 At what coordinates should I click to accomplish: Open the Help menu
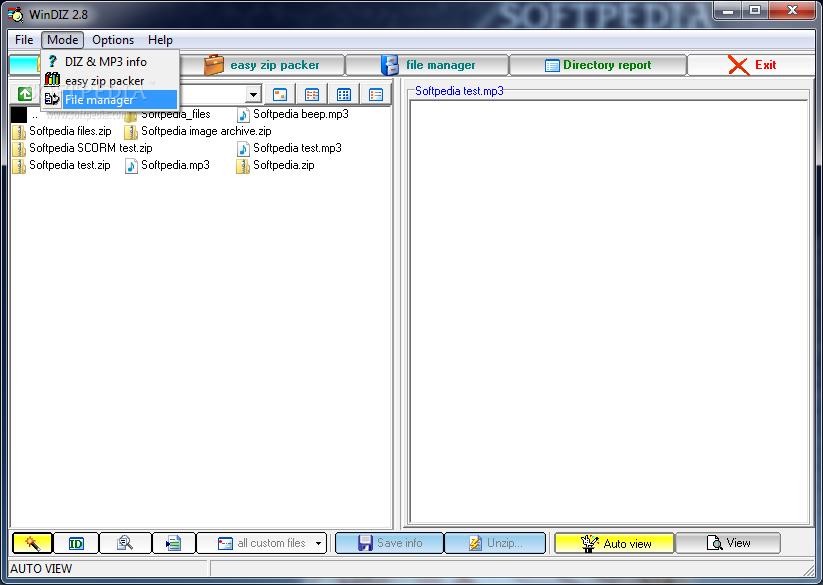pyautogui.click(x=160, y=40)
